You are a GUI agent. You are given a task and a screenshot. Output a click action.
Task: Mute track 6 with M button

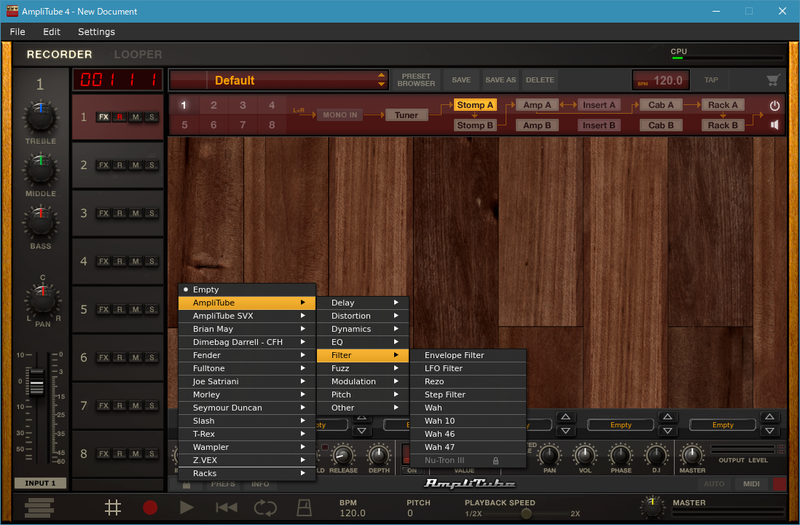point(136,358)
